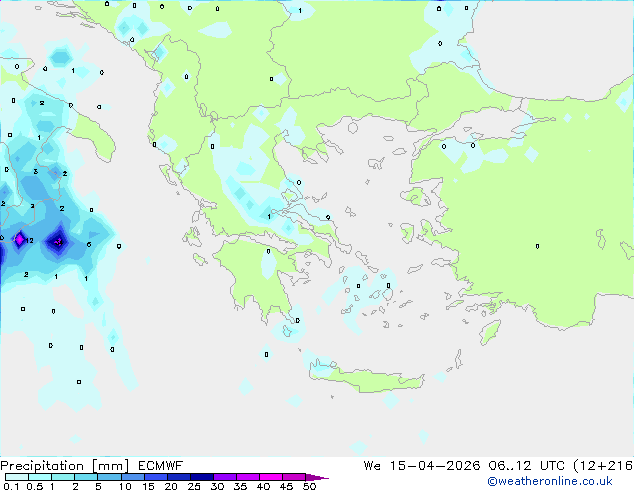This screenshot has height=490, width=634.
Task: Click the legend tick label '25'
Action: pos(194,486)
